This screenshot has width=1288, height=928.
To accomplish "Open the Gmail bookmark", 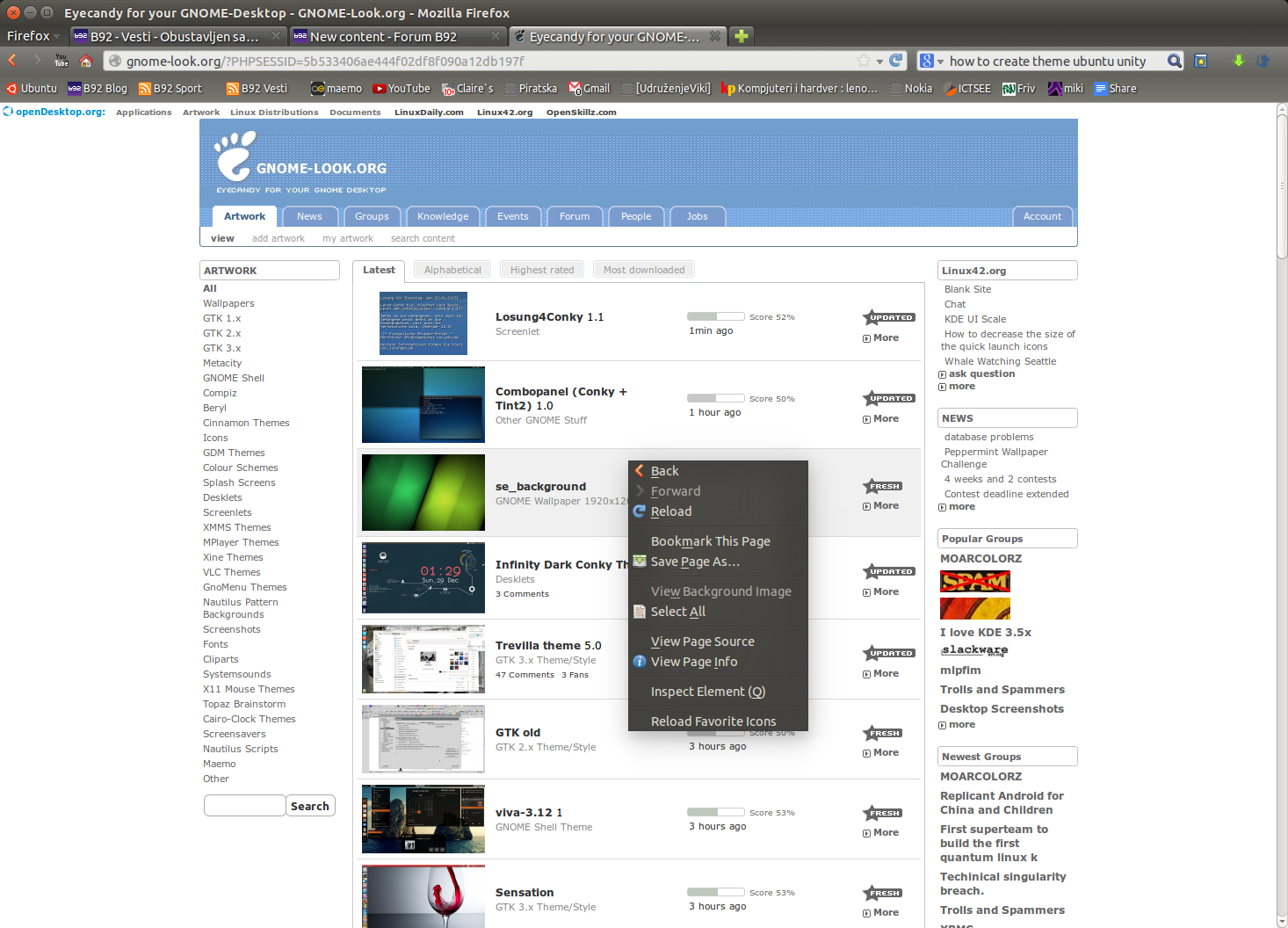I will [589, 89].
